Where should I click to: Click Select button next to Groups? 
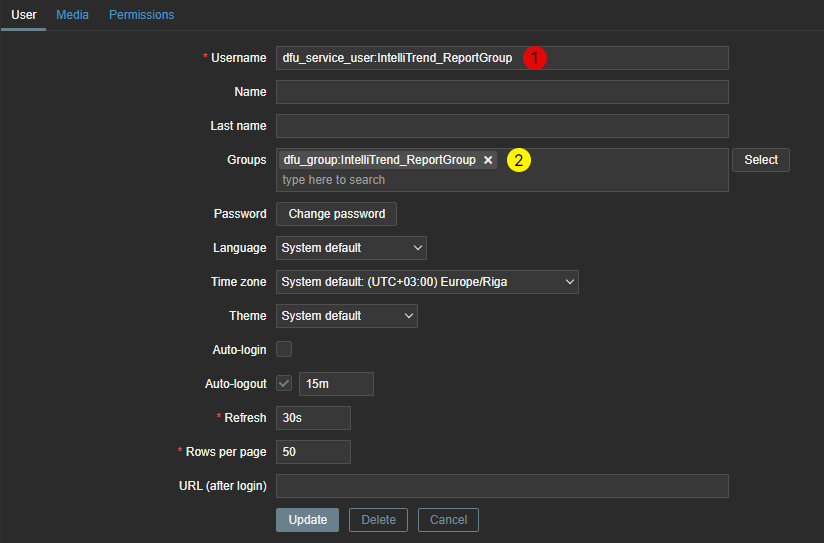760,160
